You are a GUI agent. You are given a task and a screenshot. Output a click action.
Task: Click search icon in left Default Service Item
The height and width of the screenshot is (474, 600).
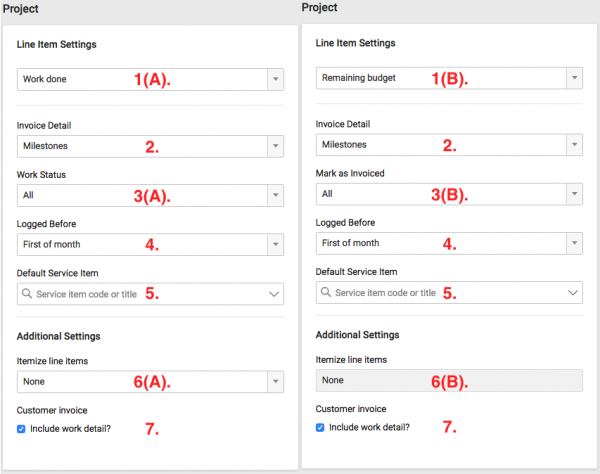pyautogui.click(x=27, y=294)
